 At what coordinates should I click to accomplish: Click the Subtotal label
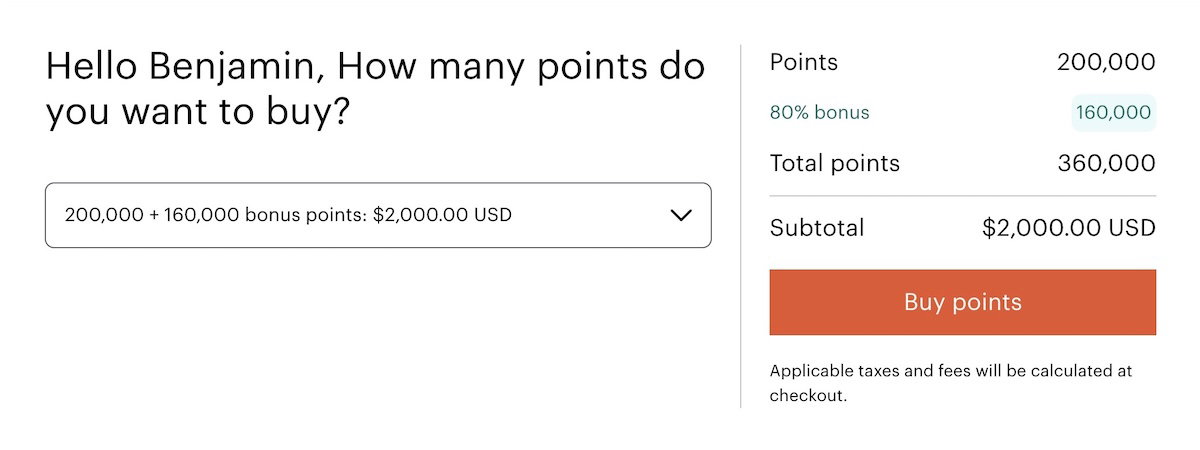(x=816, y=228)
